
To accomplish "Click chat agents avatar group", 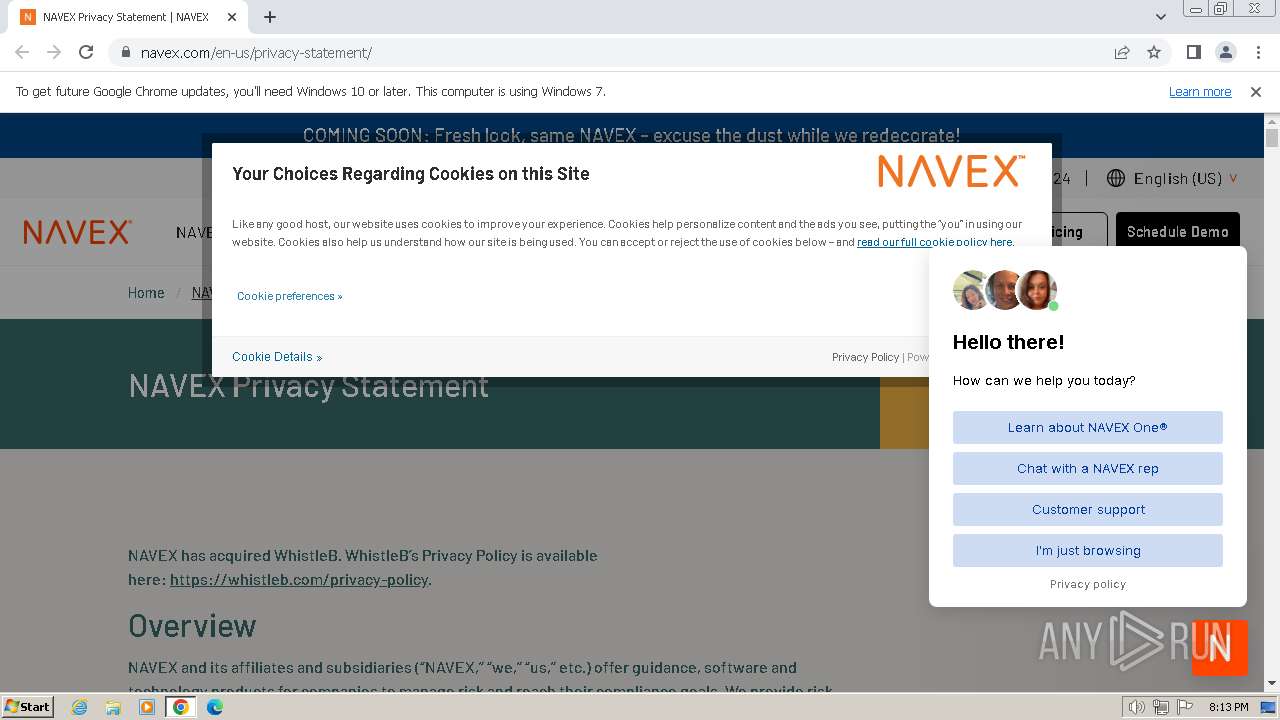I will coord(1005,290).
